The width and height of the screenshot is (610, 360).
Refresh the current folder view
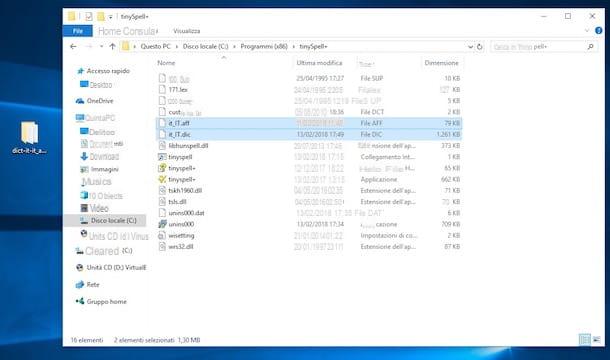pyautogui.click(x=480, y=47)
